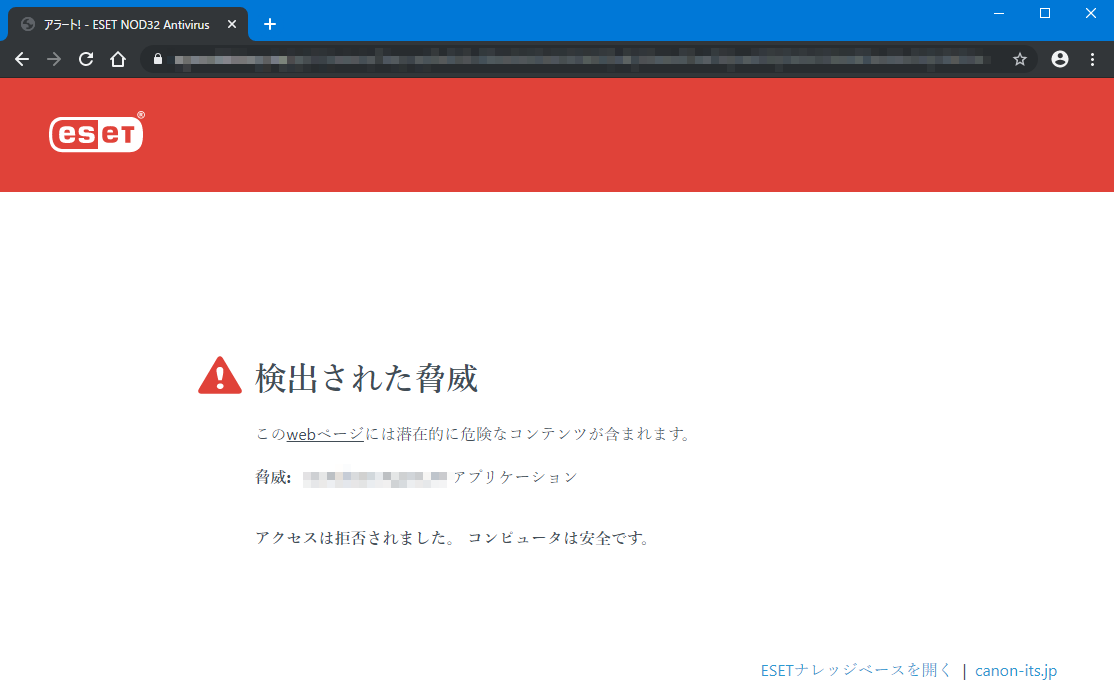Viewport: 1114px width, 687px height.
Task: Select the アラート! ESET NOD32 Antivirus tab
Action: pyautogui.click(x=126, y=25)
